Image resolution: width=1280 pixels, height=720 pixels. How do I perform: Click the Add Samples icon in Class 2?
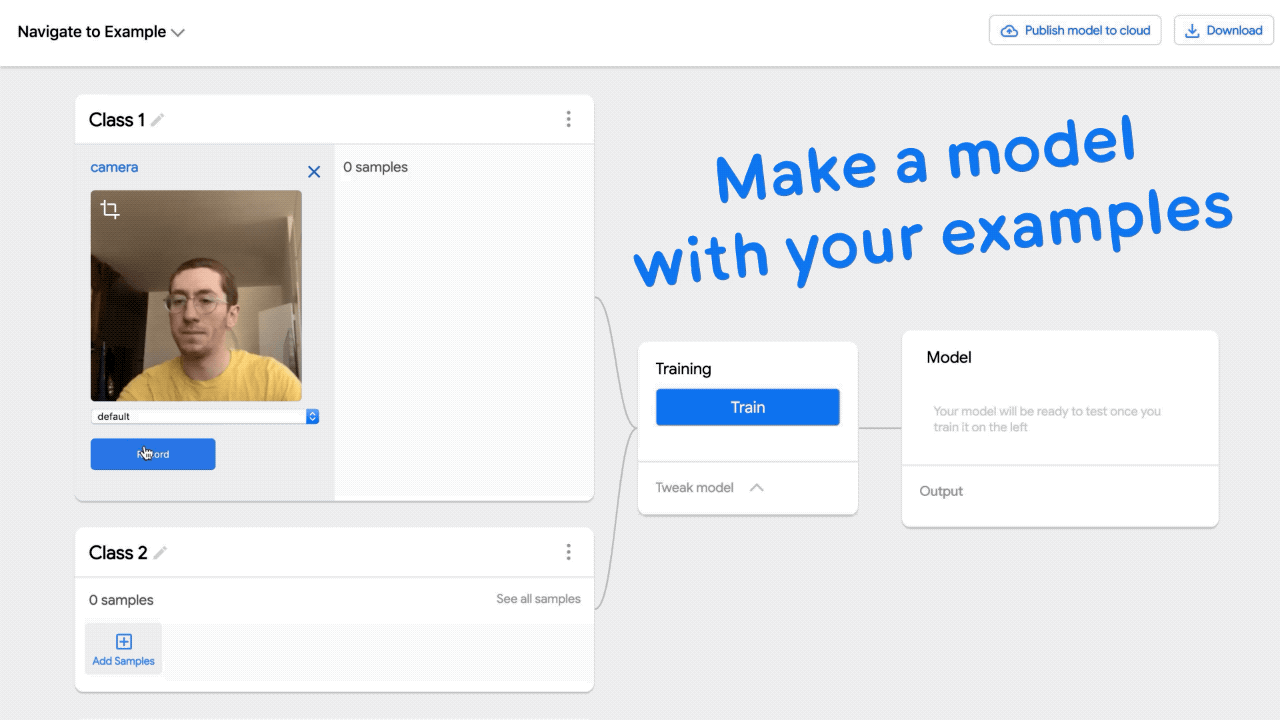[122, 641]
